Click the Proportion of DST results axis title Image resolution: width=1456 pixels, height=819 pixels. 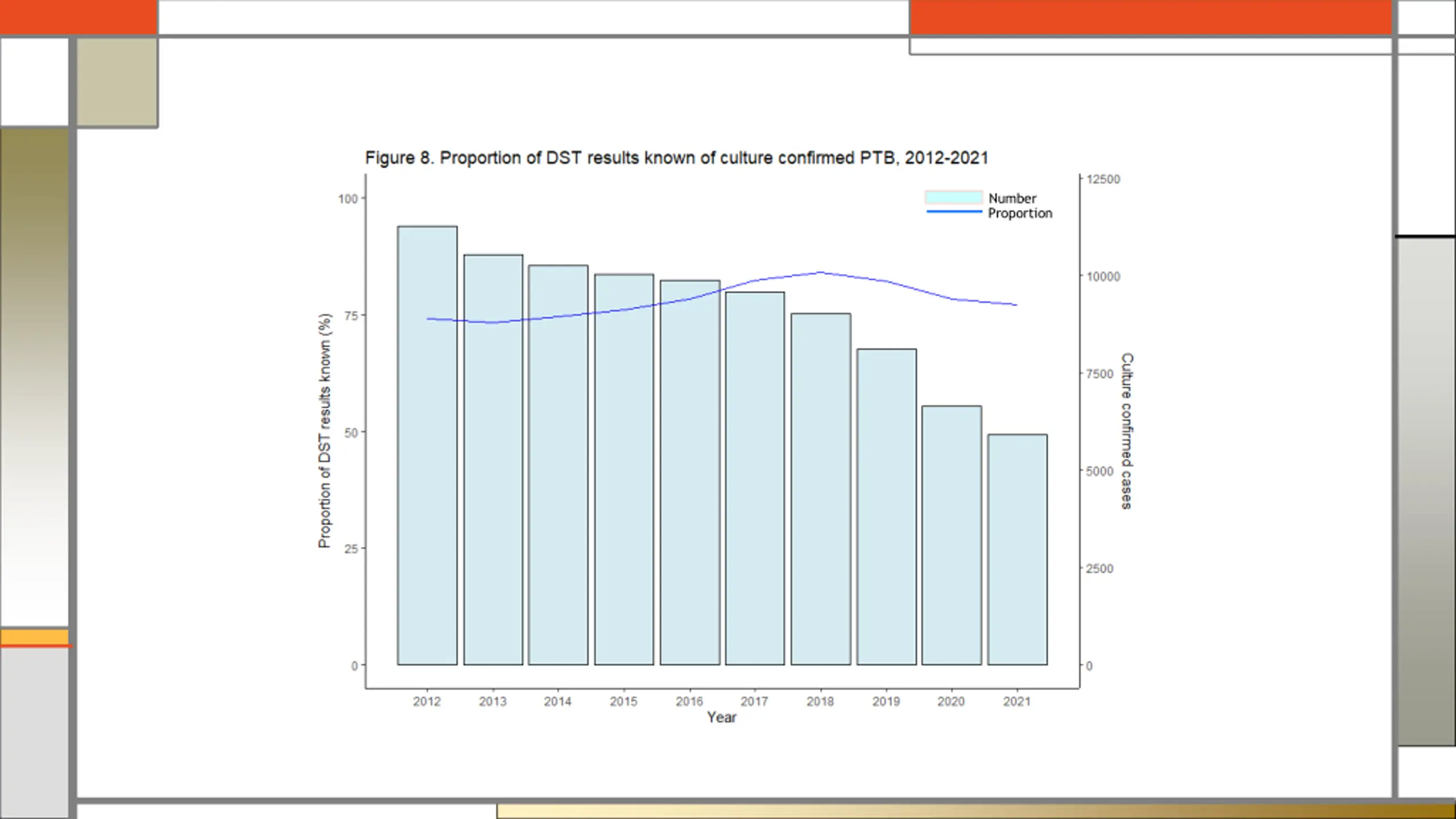324,431
